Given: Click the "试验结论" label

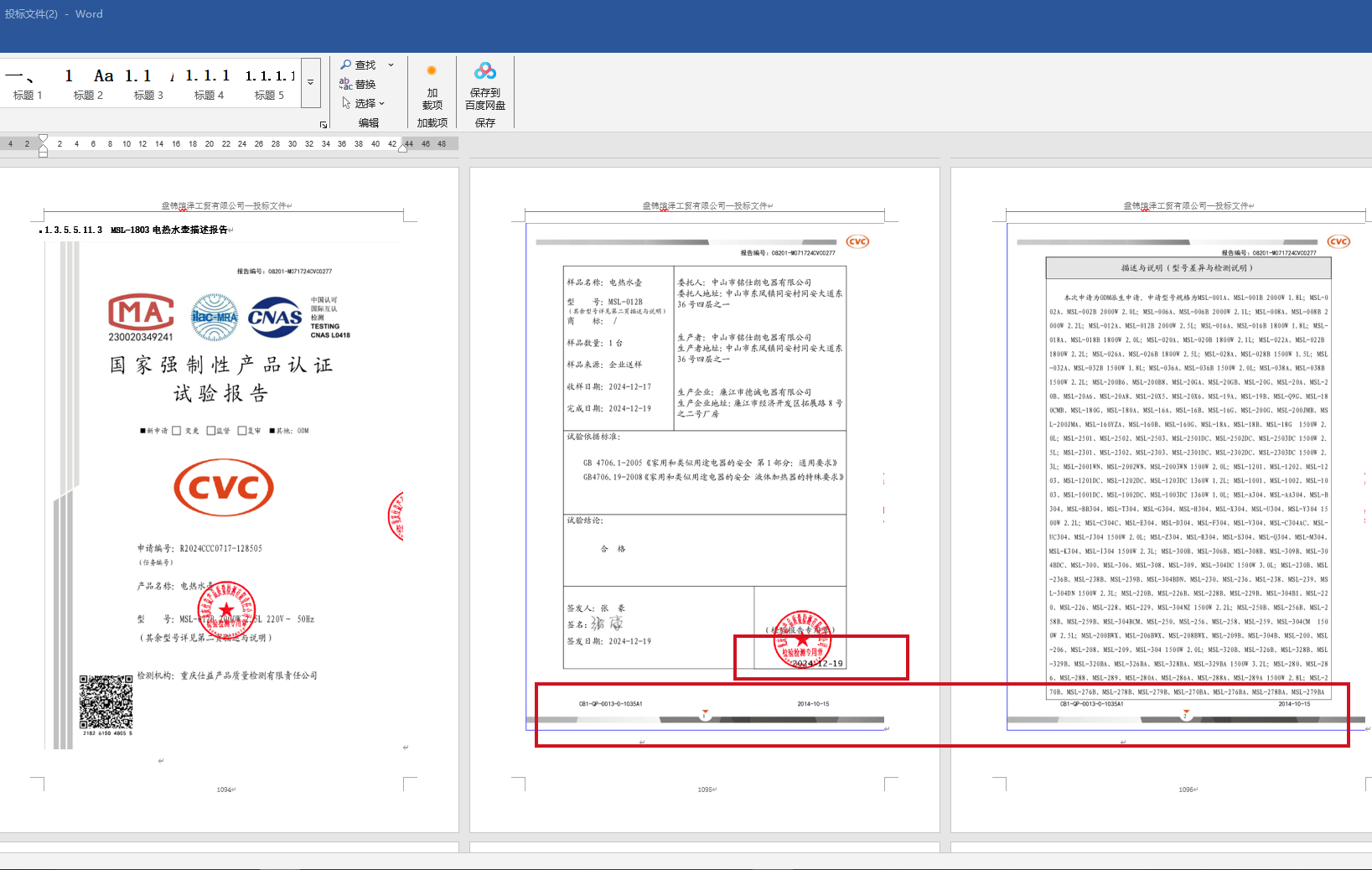Looking at the screenshot, I should point(585,520).
